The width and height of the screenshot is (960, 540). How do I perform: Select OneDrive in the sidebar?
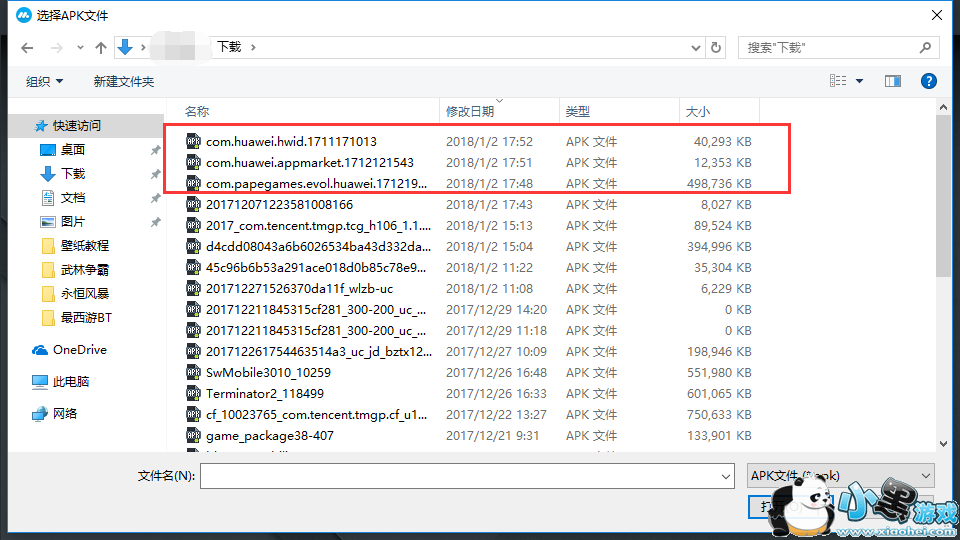coord(80,350)
